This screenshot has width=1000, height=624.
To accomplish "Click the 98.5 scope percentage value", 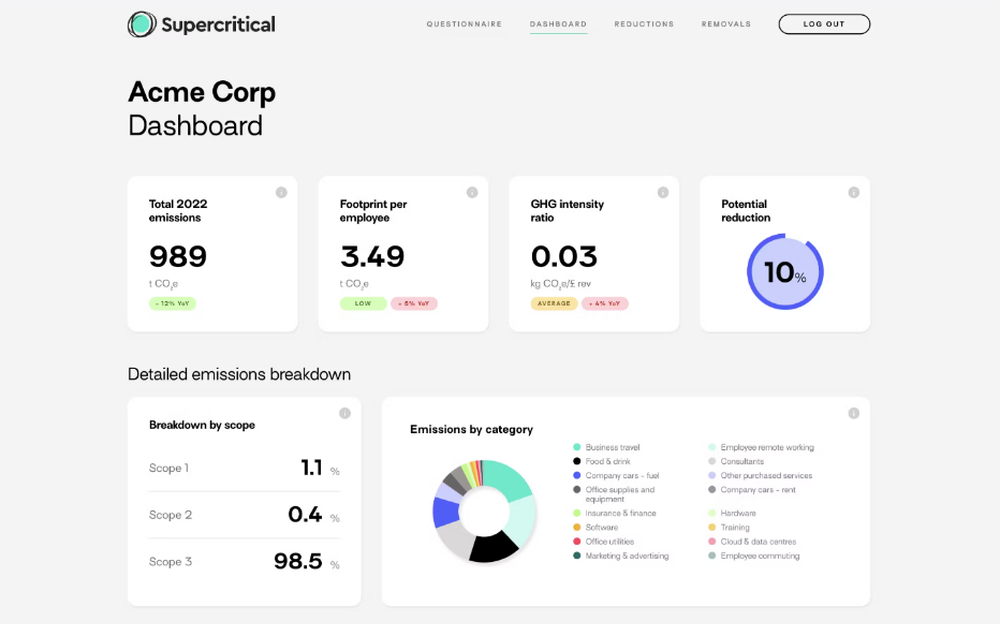I will coord(298,561).
